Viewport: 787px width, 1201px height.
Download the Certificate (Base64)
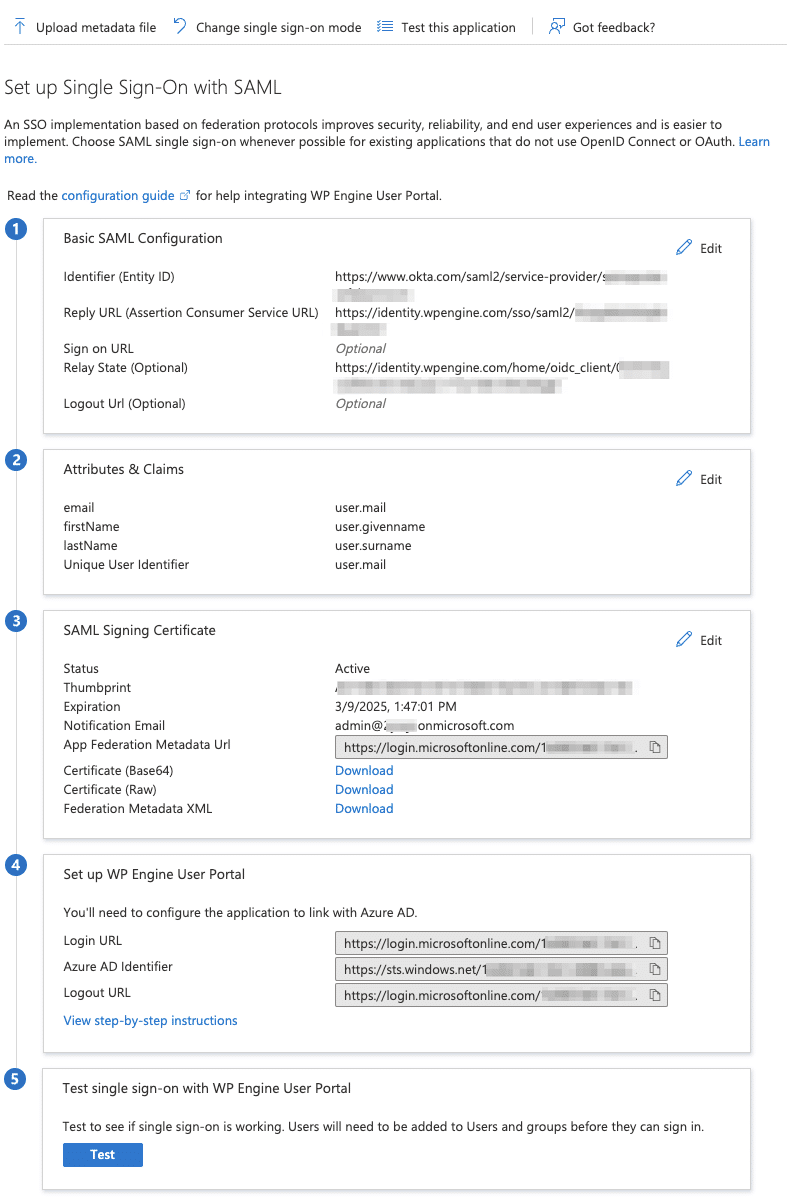click(x=363, y=770)
